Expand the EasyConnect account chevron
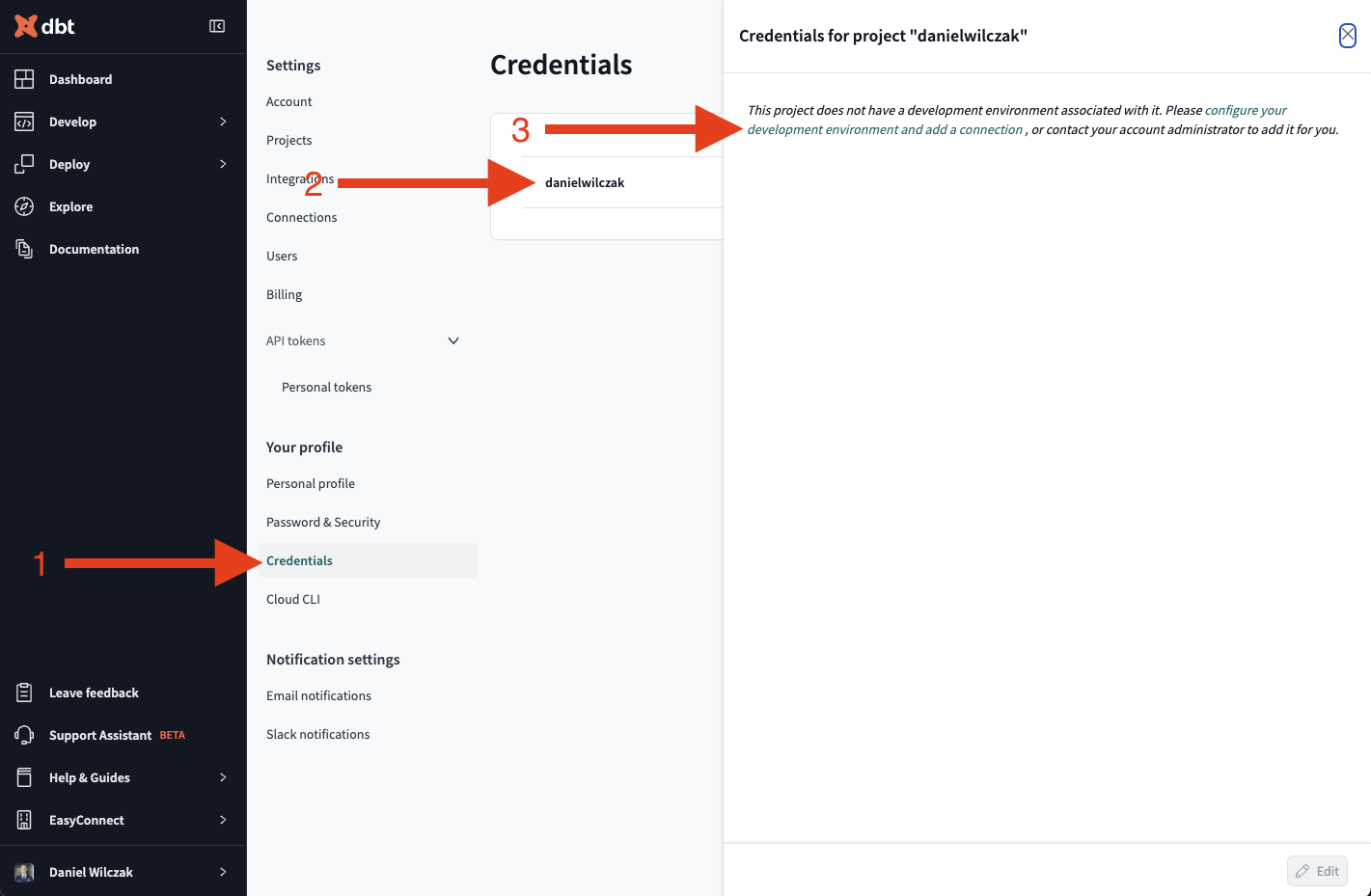Image resolution: width=1371 pixels, height=896 pixels. tap(223, 820)
